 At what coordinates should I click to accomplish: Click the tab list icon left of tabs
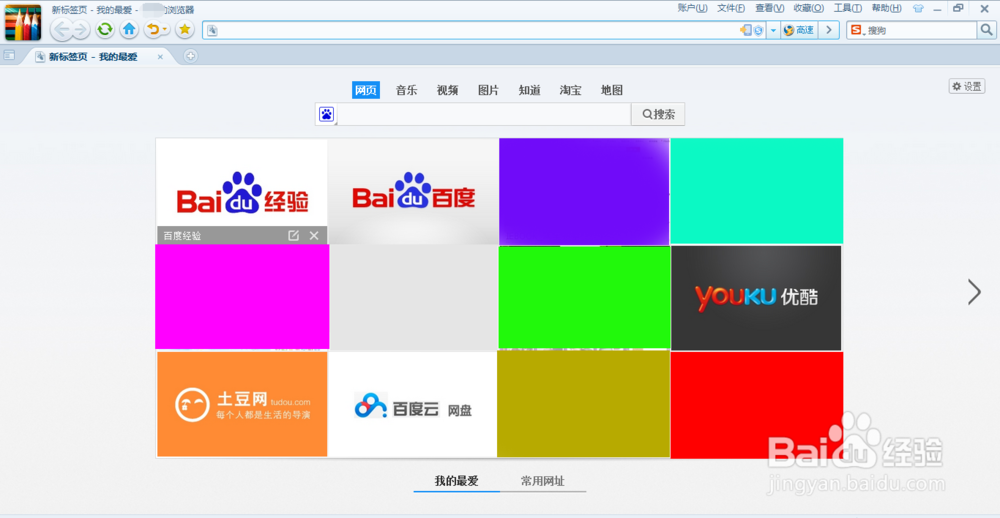[x=9, y=56]
